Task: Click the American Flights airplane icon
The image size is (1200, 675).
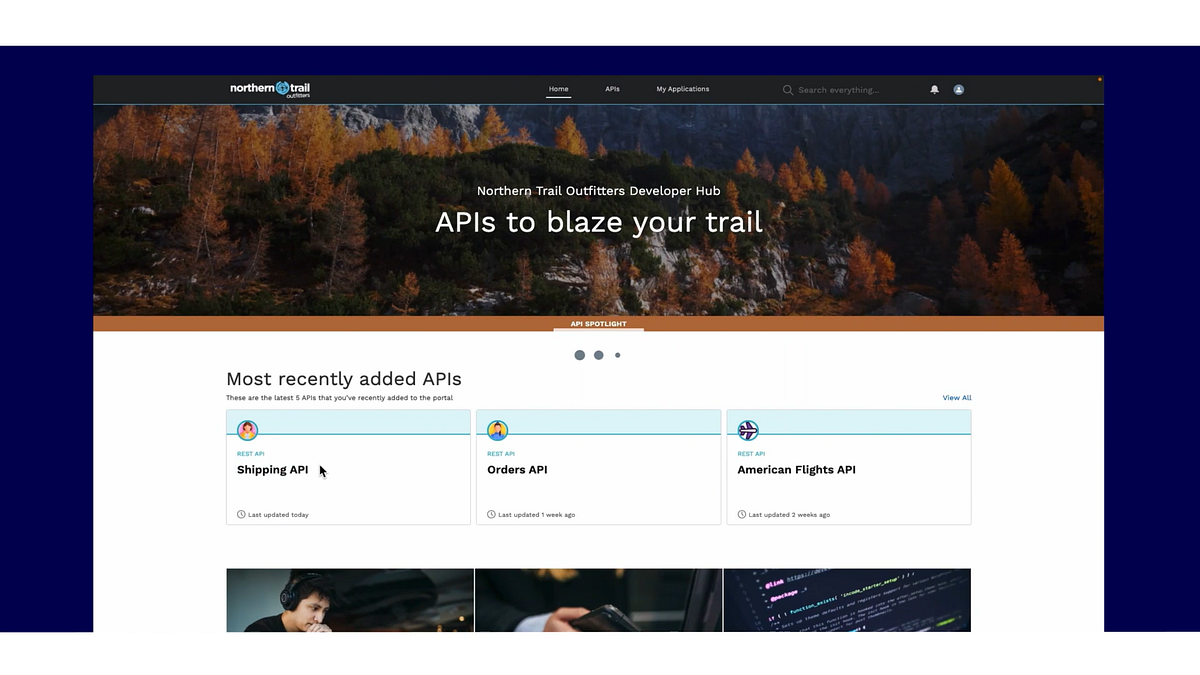Action: click(747, 430)
